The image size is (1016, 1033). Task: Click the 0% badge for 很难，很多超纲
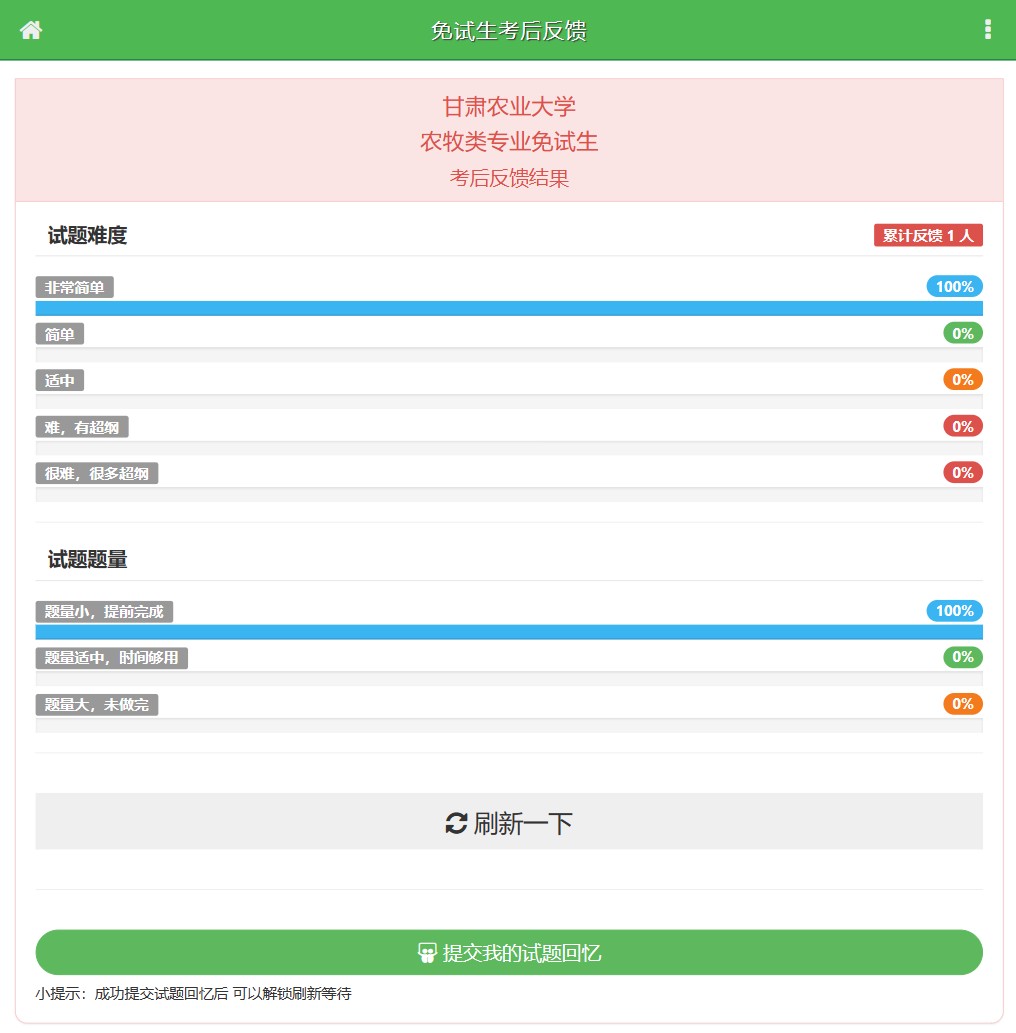click(963, 472)
